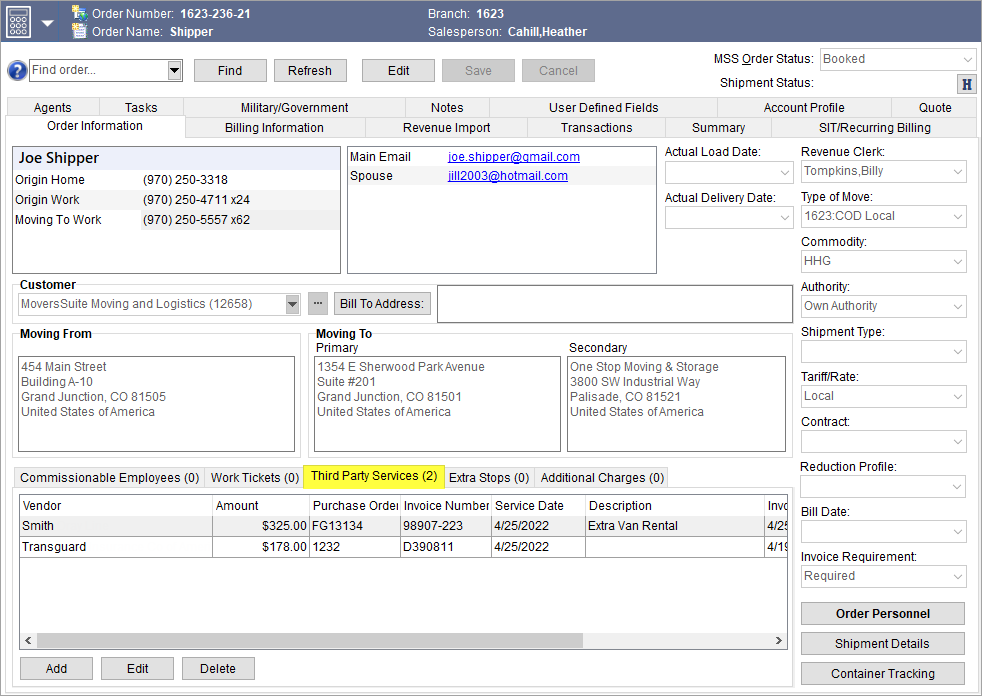Click the ellipsis button beside the customer selector
The image size is (982, 696).
pos(317,303)
